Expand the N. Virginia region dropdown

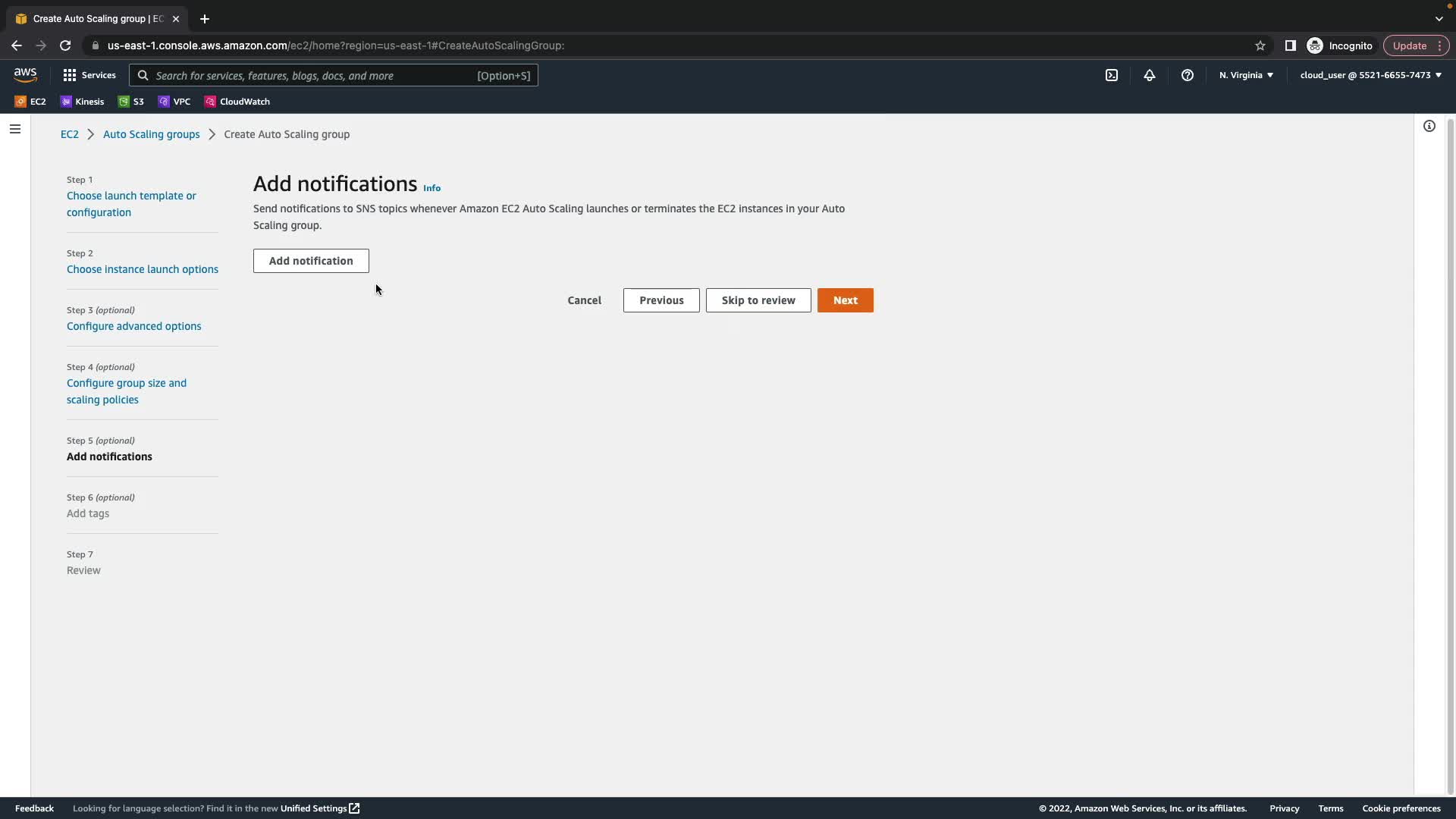(x=1246, y=75)
